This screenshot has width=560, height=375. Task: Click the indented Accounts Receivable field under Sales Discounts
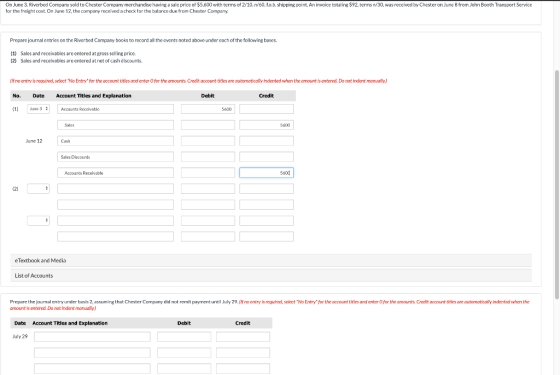point(115,173)
